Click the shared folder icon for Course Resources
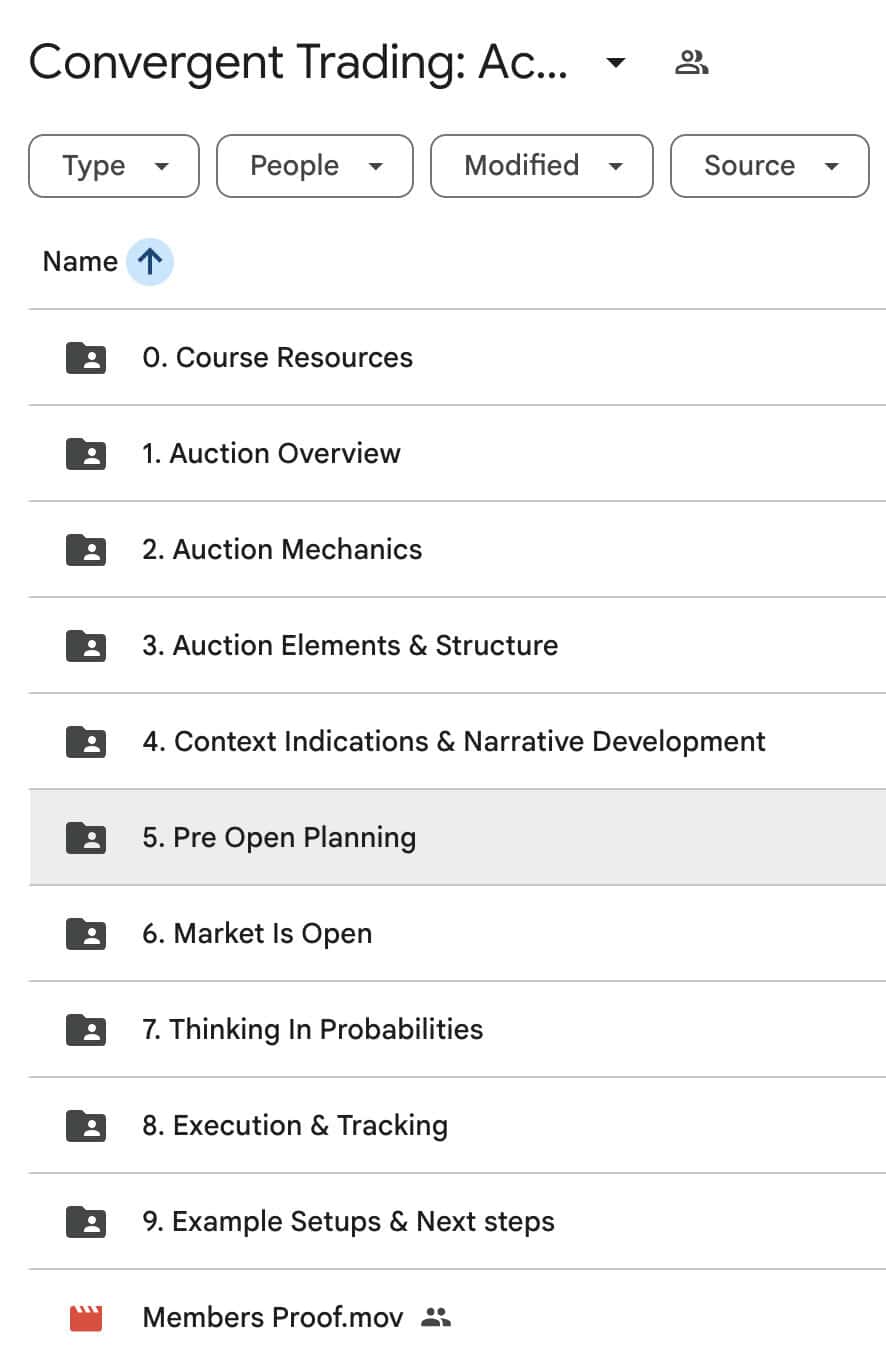The image size is (886, 1362). (x=86, y=357)
